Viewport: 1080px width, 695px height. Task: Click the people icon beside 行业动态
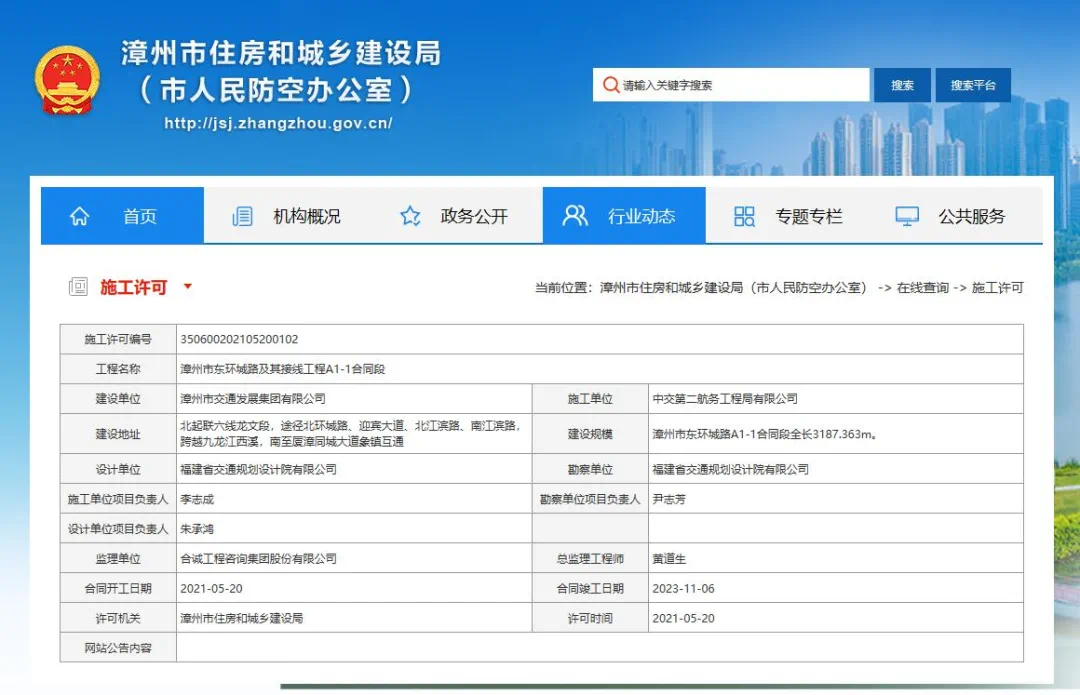pos(575,216)
